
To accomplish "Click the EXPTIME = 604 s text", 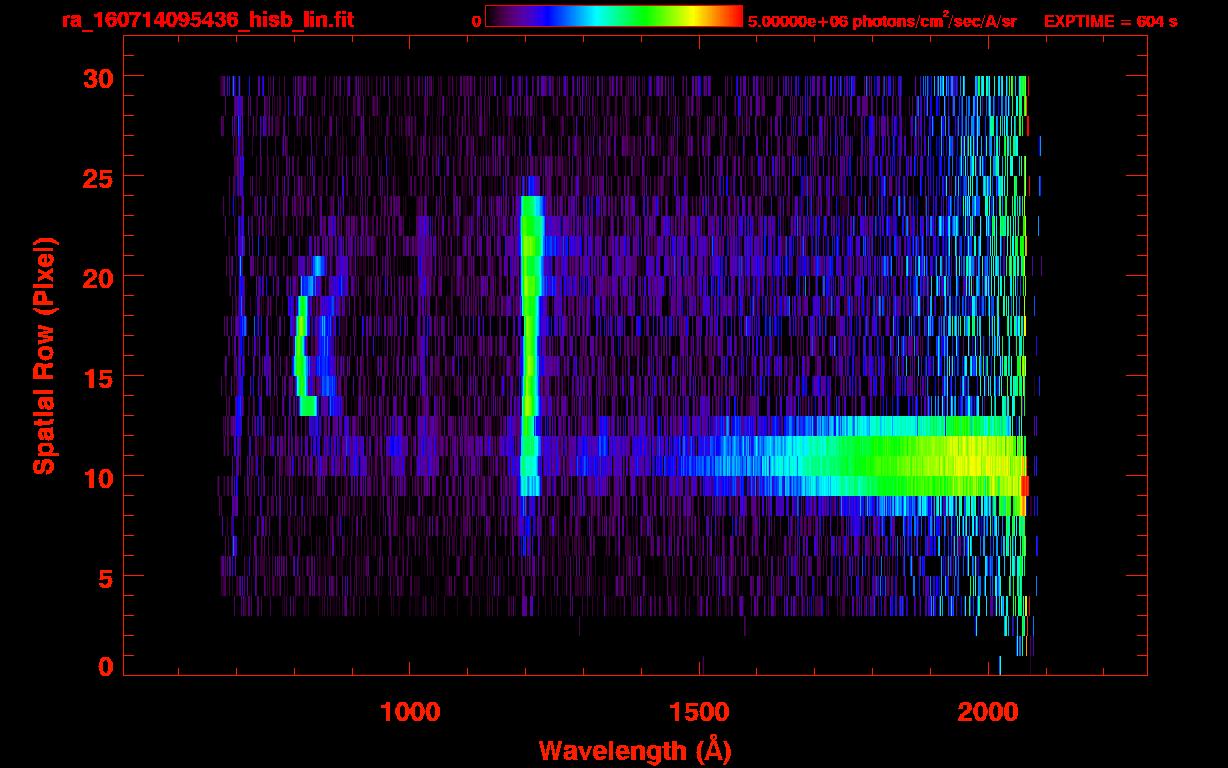I will point(1110,21).
